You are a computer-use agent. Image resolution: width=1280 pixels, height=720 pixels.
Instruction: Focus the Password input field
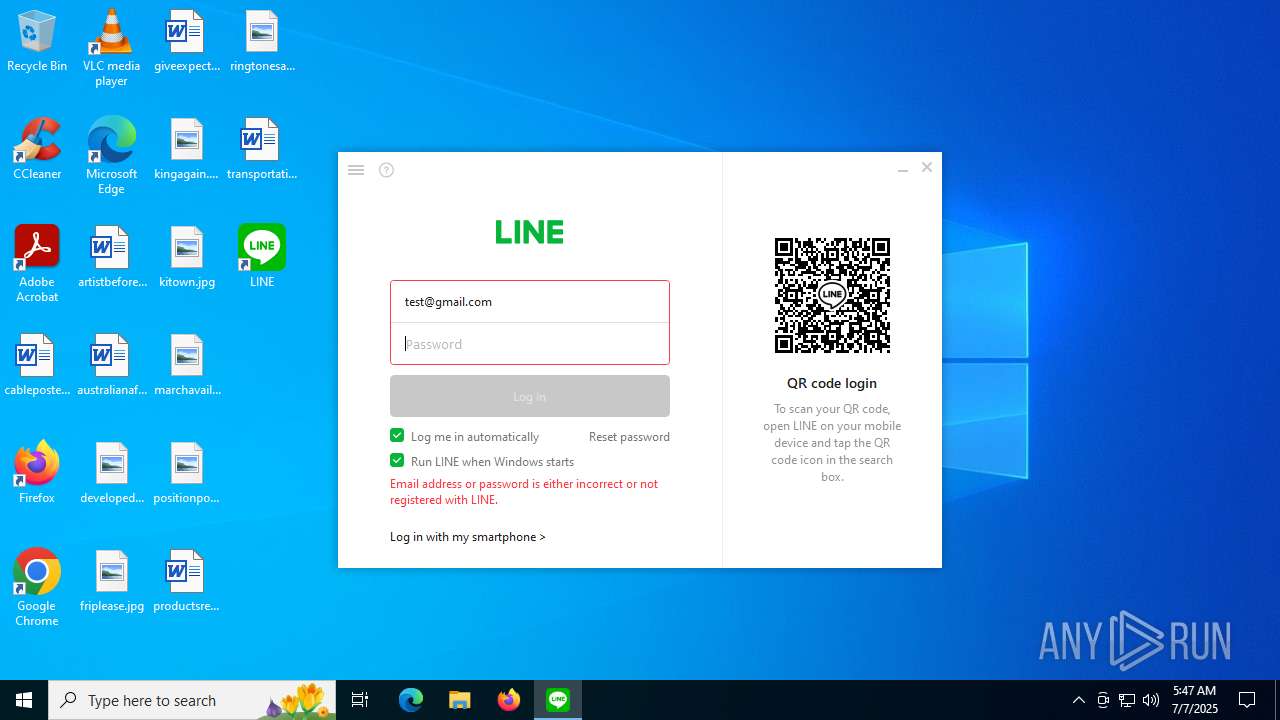coord(530,344)
